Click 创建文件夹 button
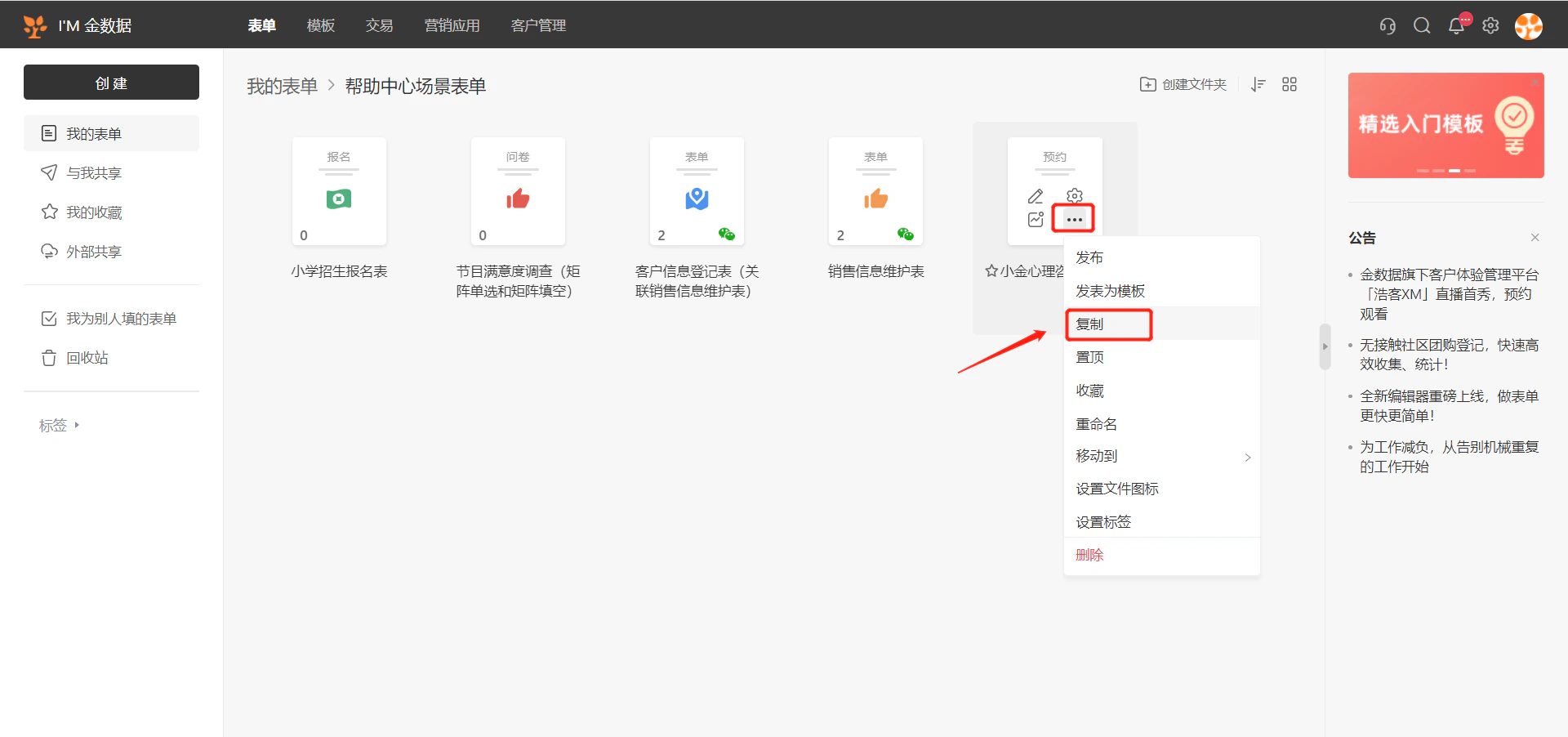The height and width of the screenshot is (737, 1568). click(1183, 84)
